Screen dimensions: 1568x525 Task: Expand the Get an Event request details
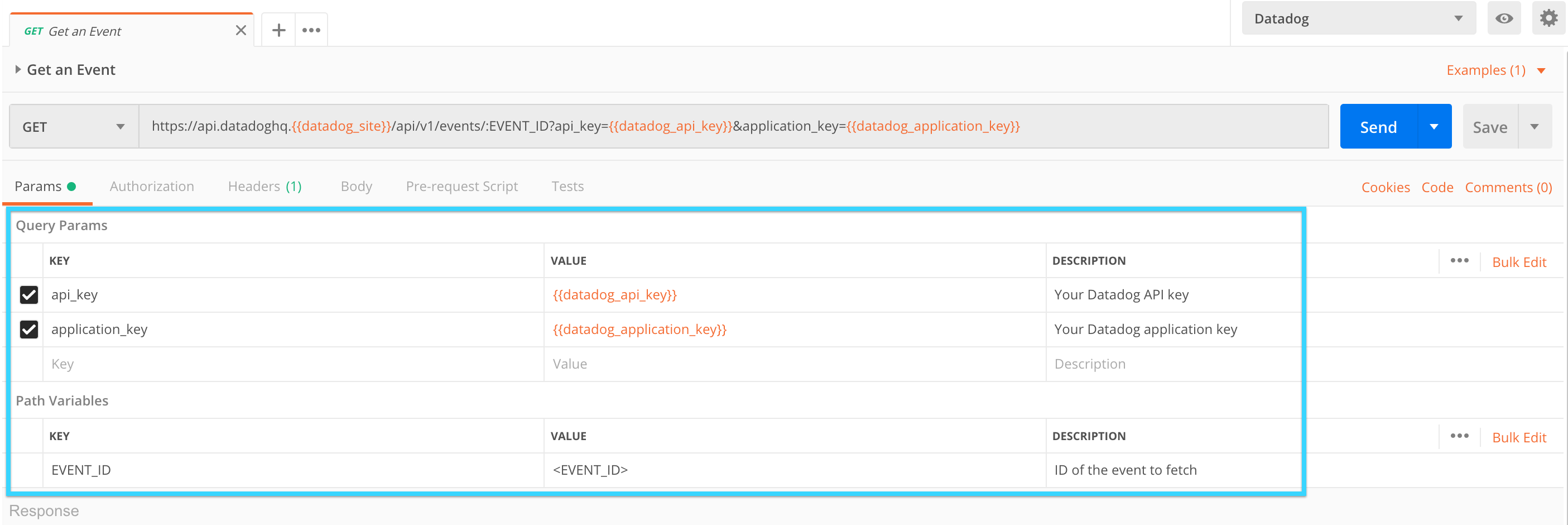click(x=18, y=69)
